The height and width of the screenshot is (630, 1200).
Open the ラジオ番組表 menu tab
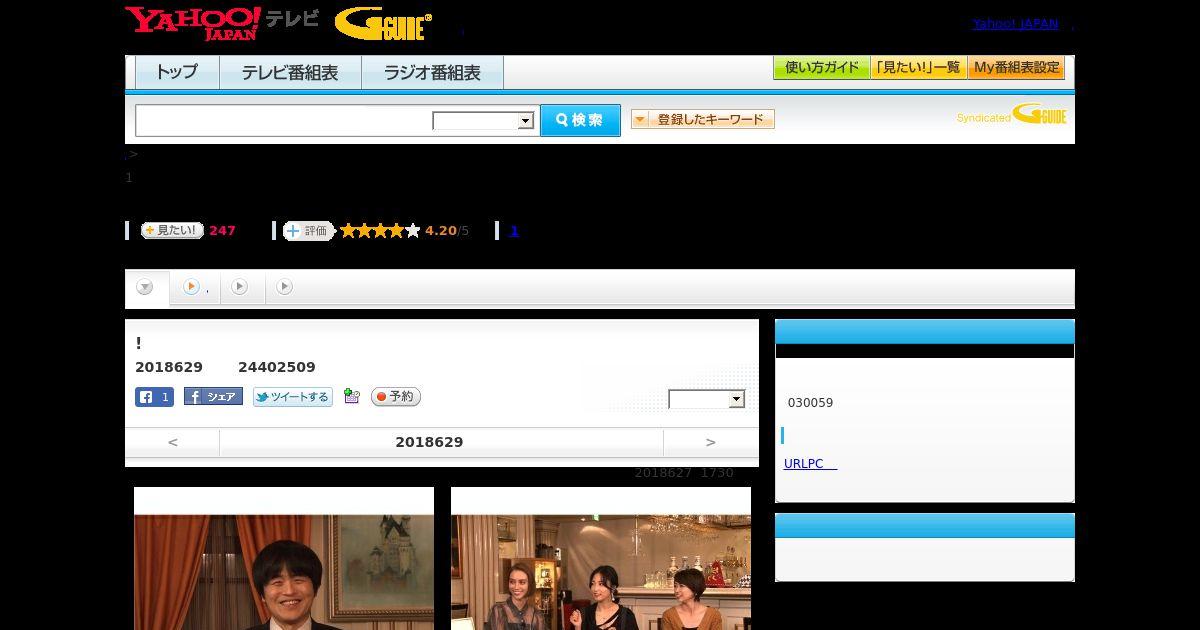tap(432, 72)
